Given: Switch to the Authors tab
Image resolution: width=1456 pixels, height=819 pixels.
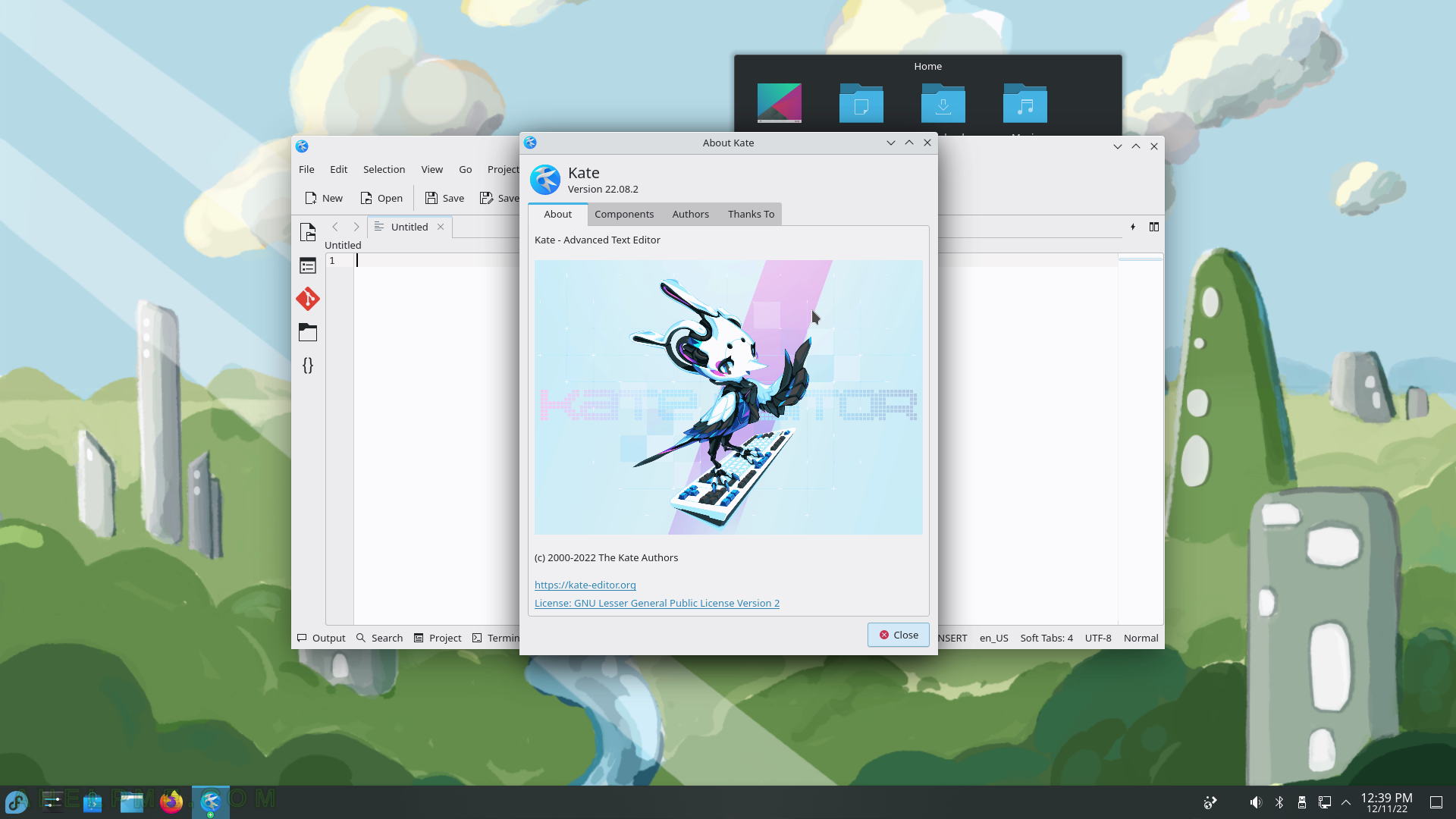Looking at the screenshot, I should (691, 214).
